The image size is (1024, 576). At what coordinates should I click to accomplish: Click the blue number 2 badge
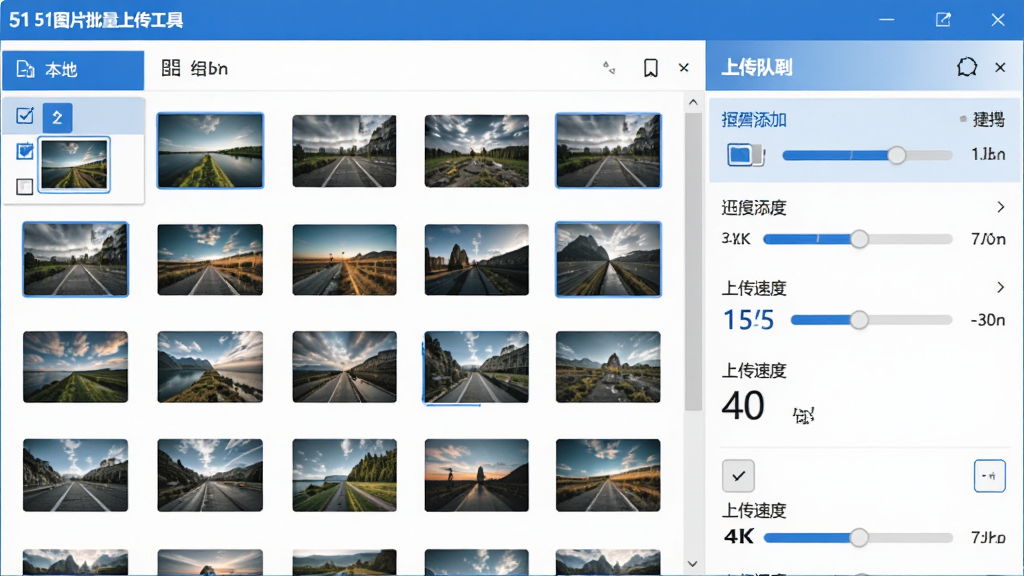57,118
